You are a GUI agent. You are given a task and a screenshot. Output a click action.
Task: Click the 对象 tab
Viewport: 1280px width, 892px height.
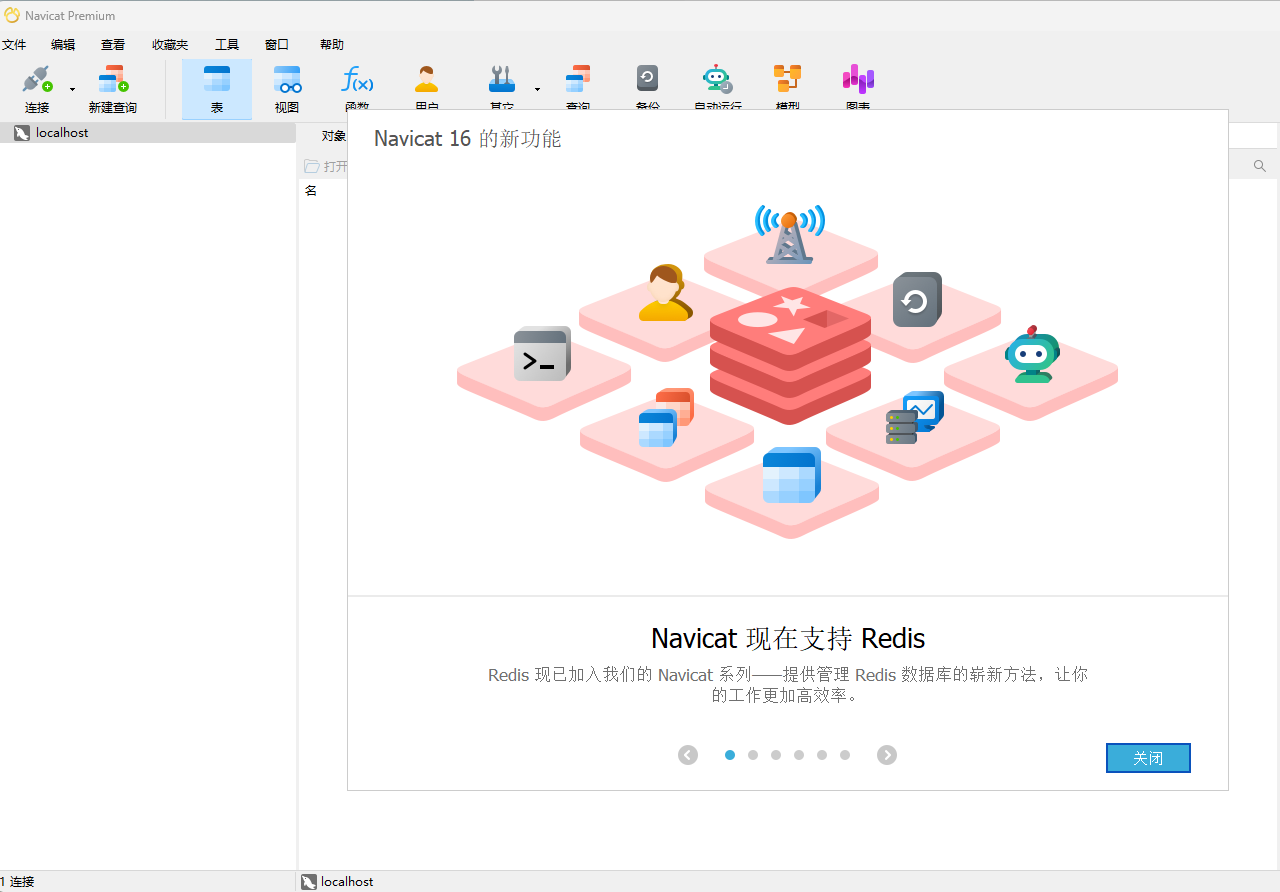[333, 136]
